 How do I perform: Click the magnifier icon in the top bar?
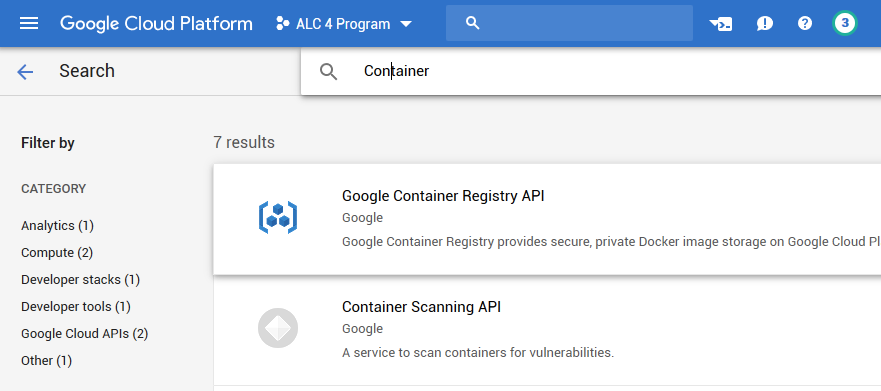[473, 23]
